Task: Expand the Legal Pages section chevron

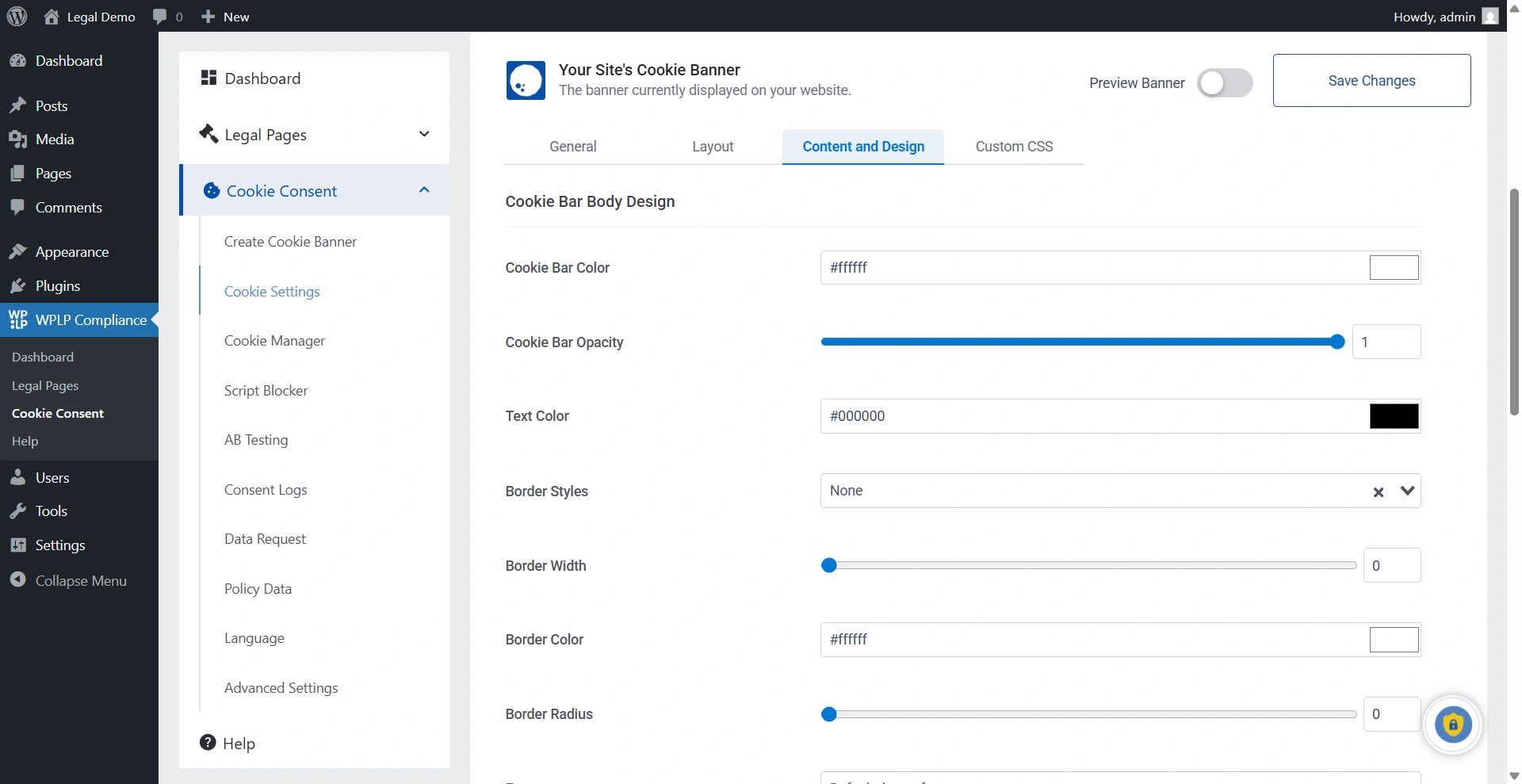Action: (x=424, y=134)
